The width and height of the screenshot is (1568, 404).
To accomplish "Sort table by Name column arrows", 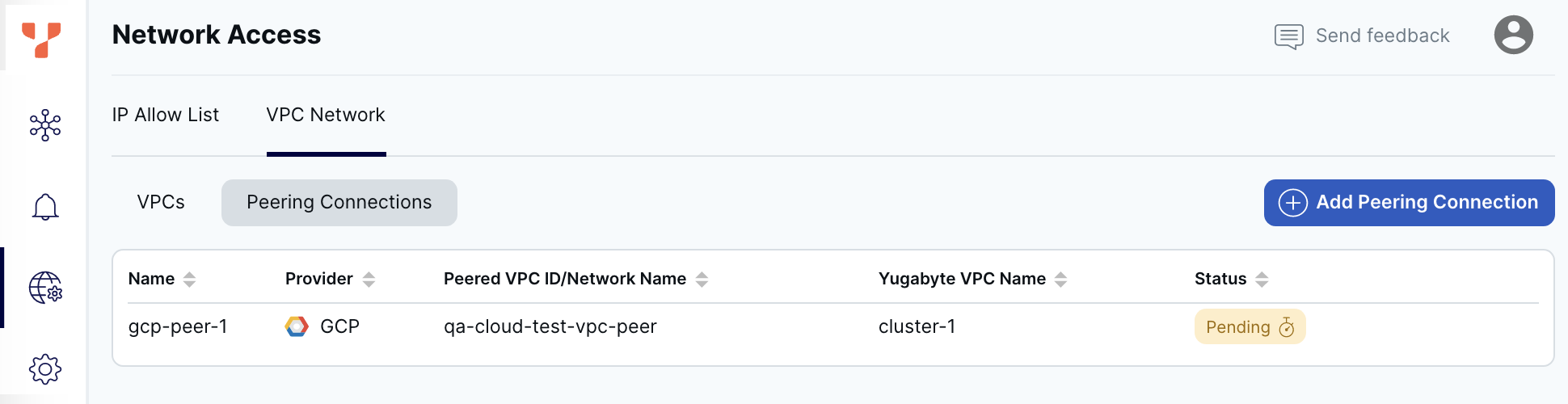I will coord(189,280).
